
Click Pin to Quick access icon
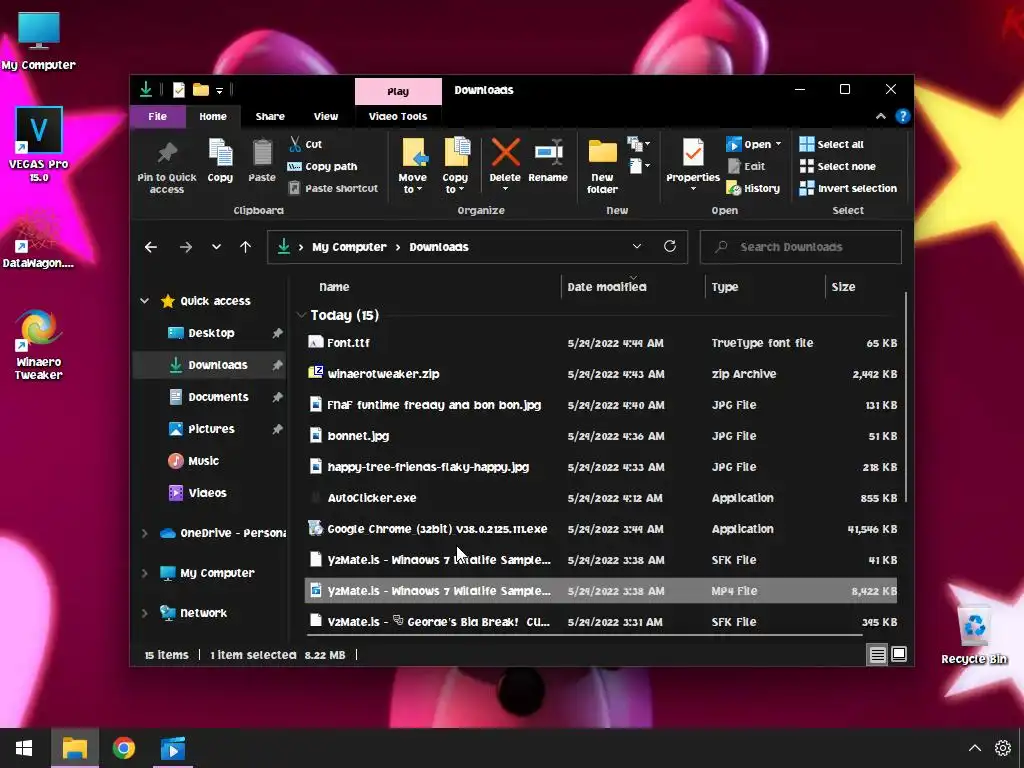coord(167,154)
